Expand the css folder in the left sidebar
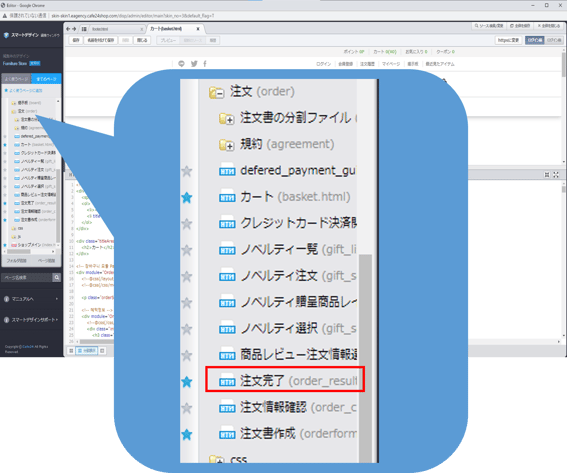 [x=14, y=229]
